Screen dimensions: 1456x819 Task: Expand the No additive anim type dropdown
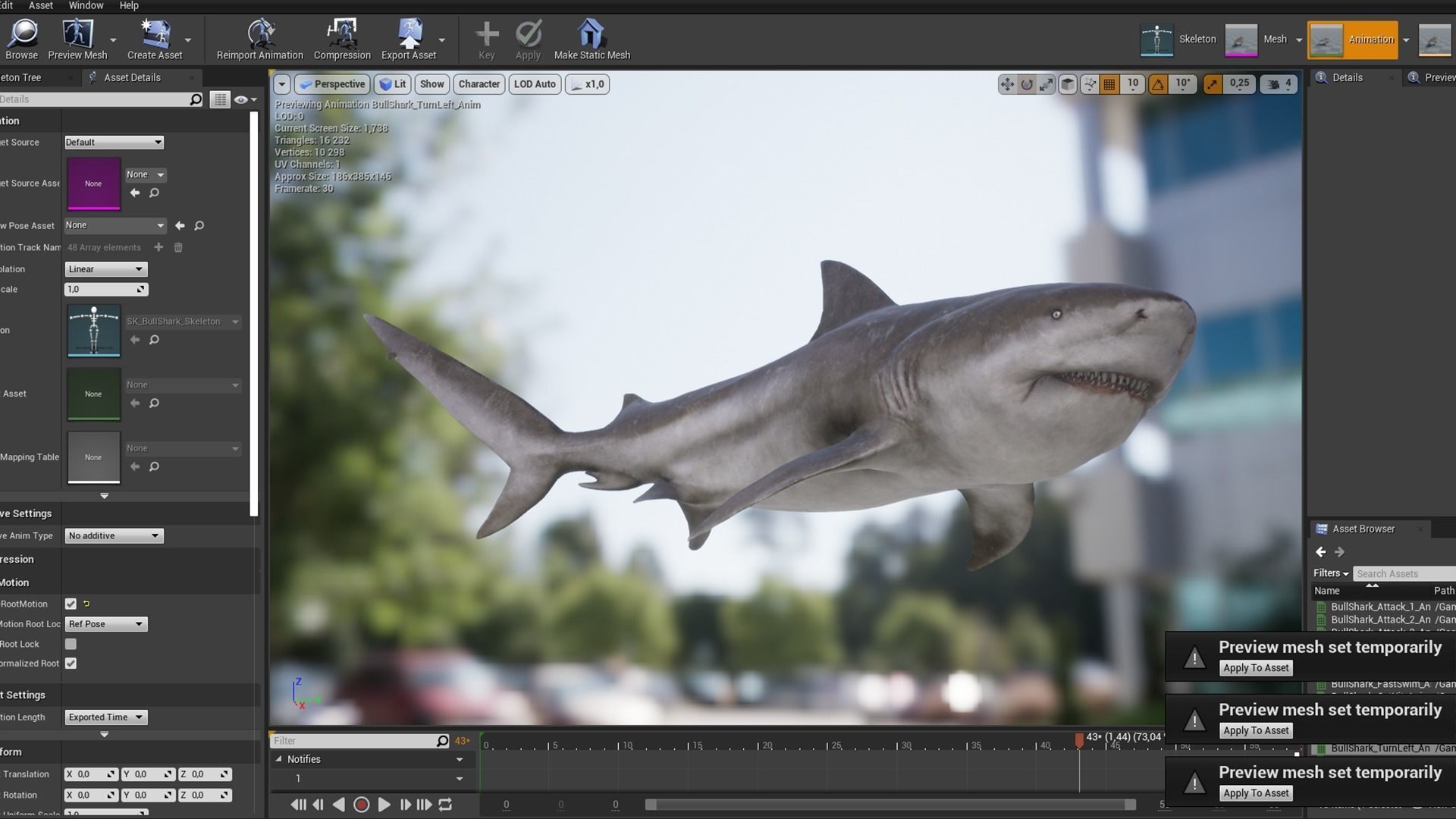click(114, 535)
